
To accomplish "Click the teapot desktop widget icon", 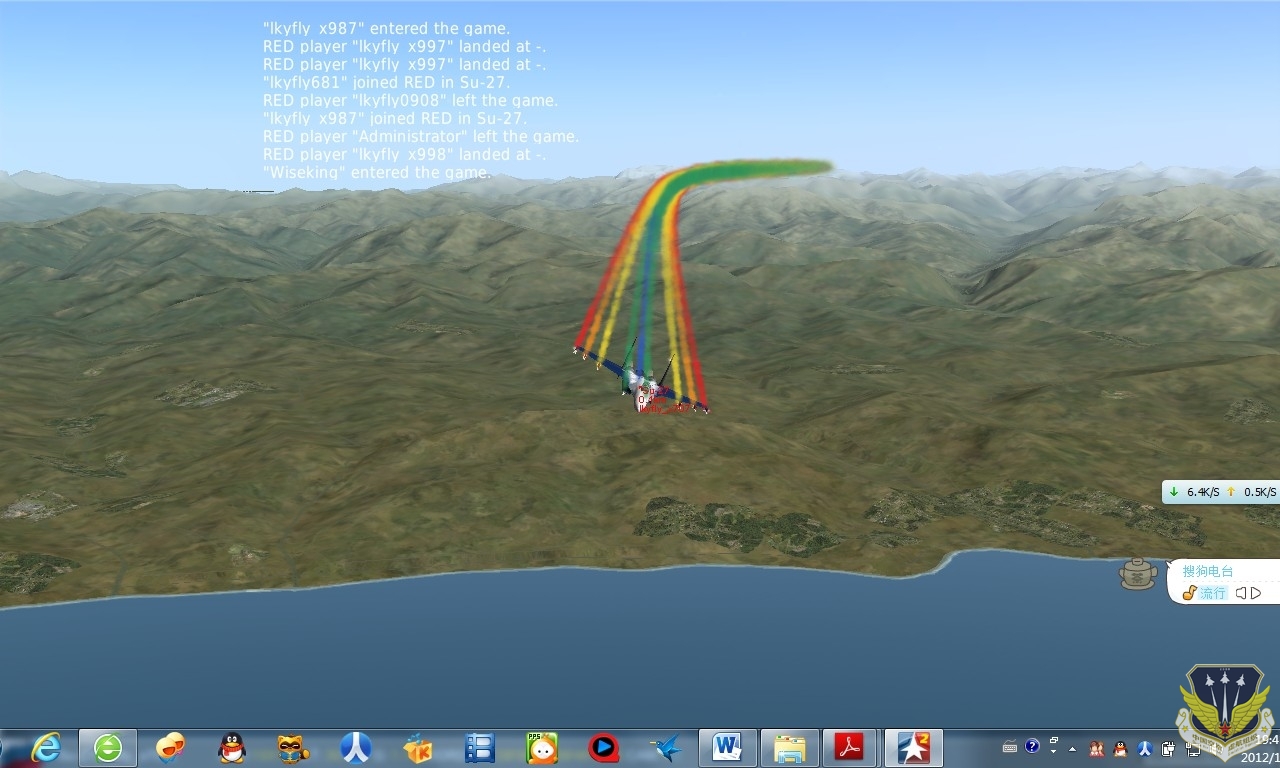I will click(1138, 574).
